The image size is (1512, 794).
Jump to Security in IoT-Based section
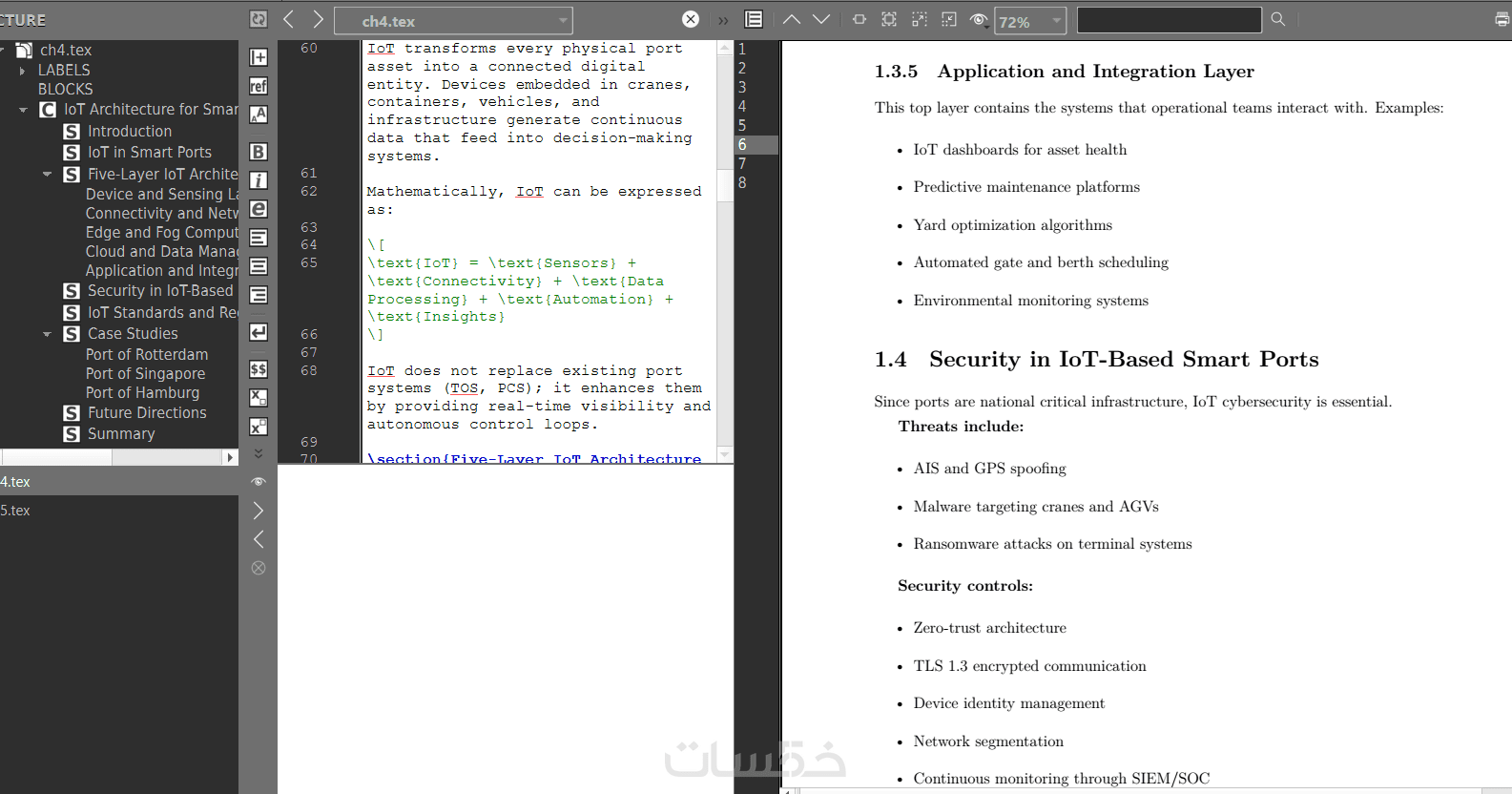[160, 291]
